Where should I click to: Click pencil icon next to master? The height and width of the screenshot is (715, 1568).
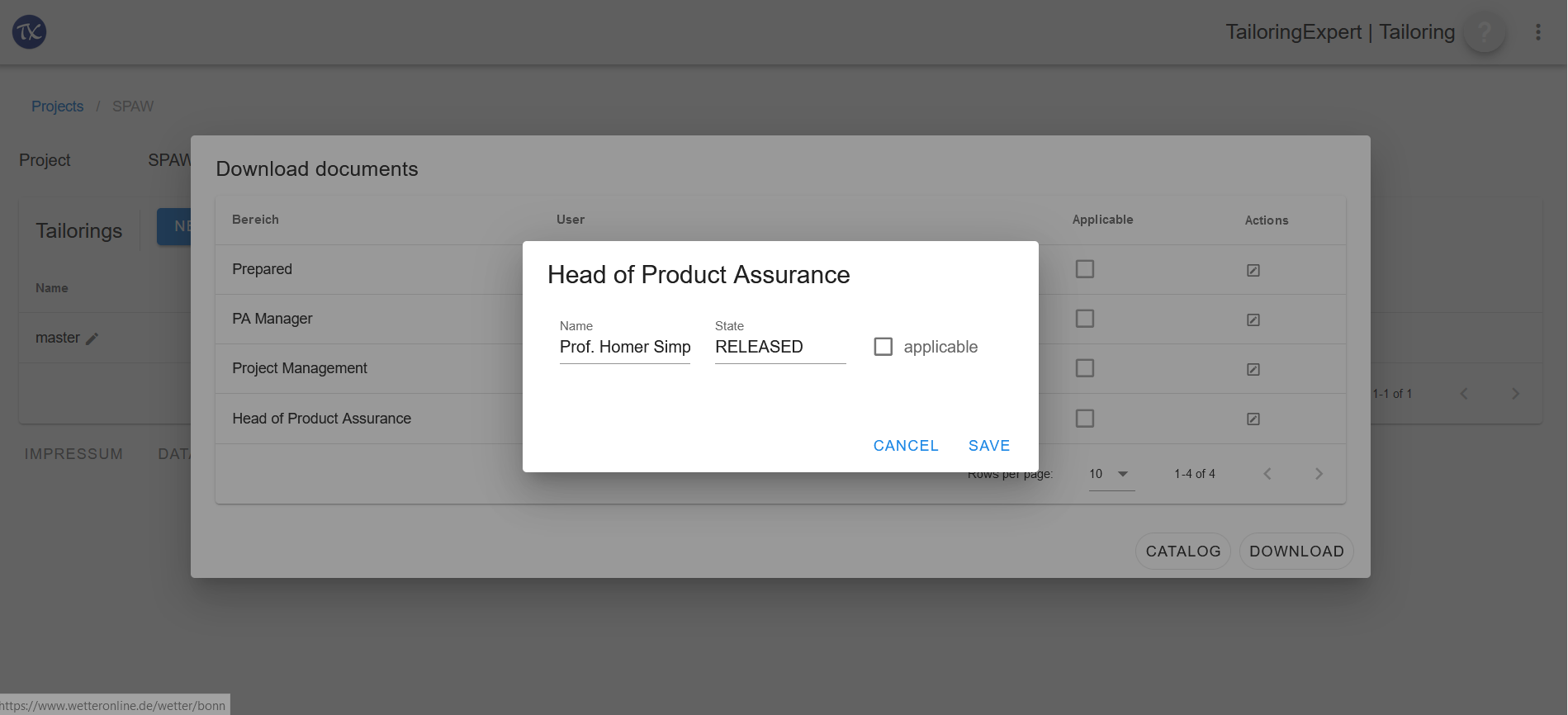pyautogui.click(x=92, y=339)
